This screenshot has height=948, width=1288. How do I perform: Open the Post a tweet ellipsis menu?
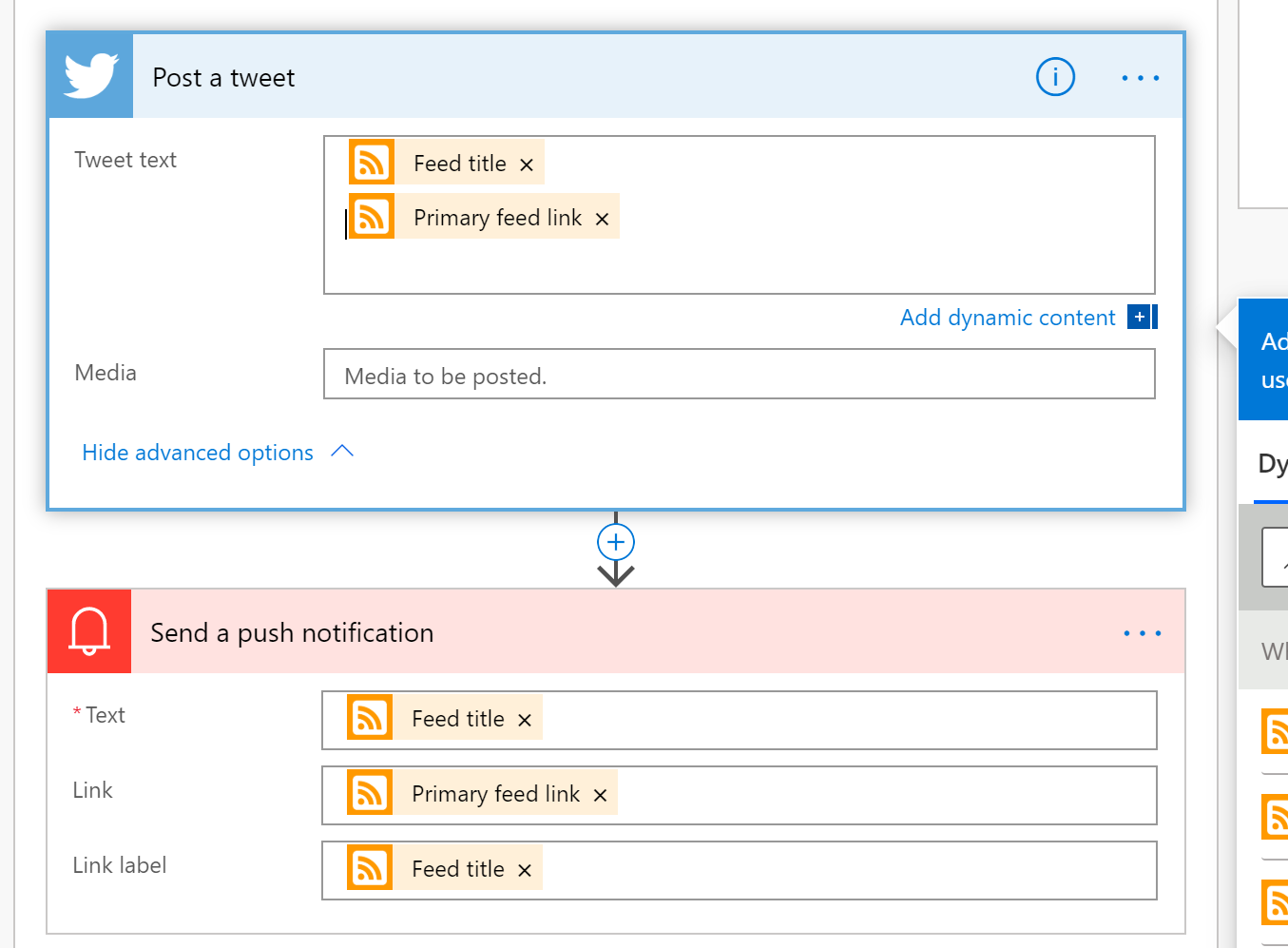click(1140, 78)
